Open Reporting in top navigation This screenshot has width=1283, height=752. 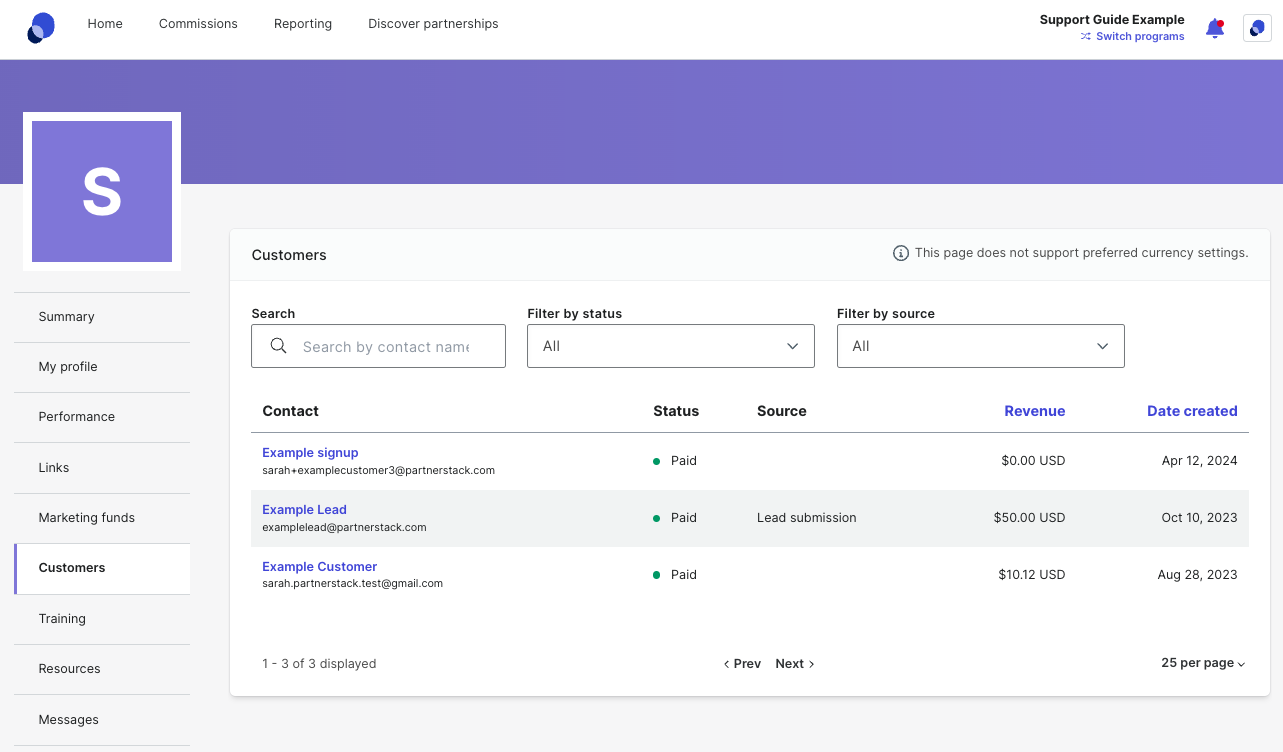click(x=303, y=24)
